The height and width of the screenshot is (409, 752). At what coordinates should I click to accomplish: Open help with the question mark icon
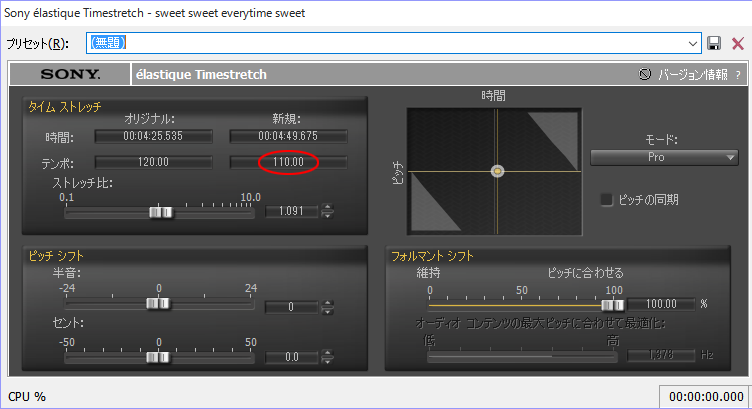tap(738, 75)
